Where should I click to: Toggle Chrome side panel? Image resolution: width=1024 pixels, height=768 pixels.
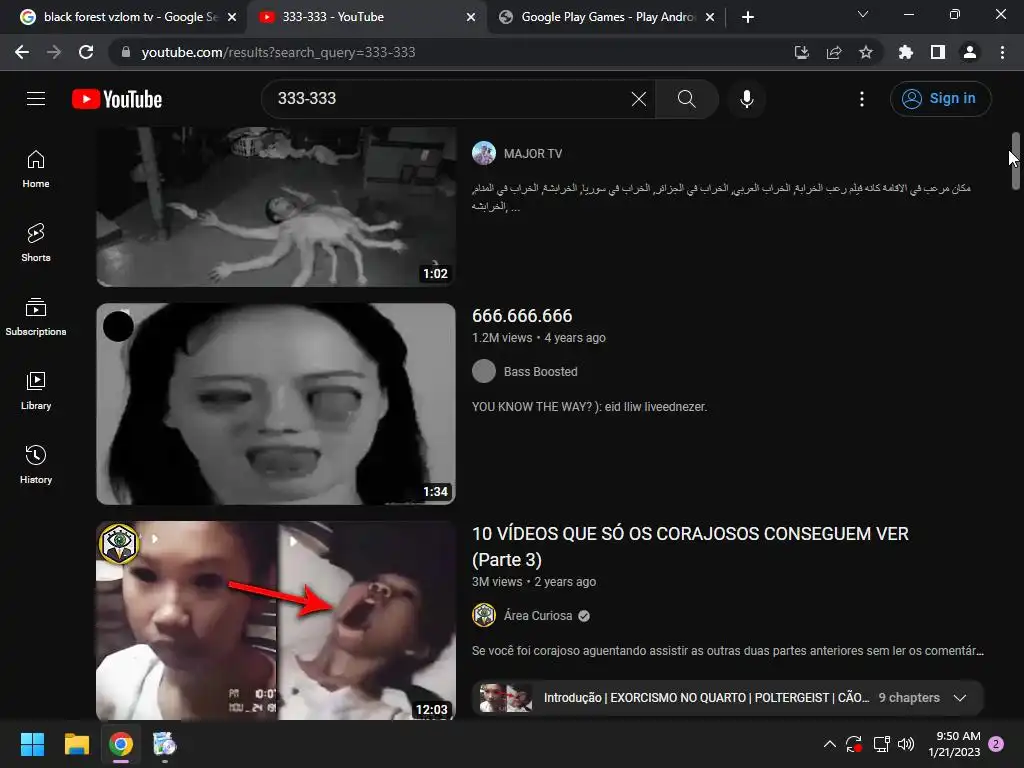pos(938,52)
